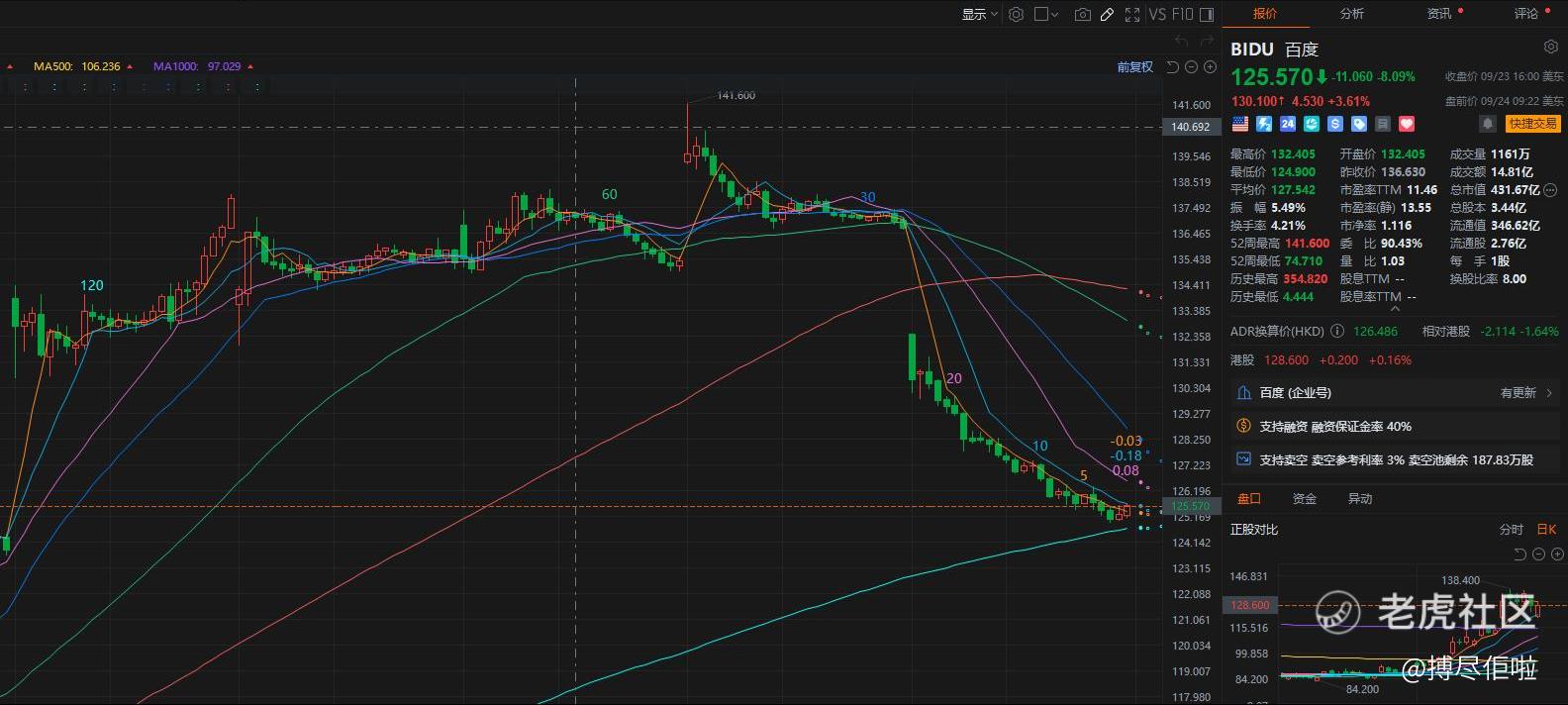Screen dimensions: 1568x705
Task: Open F10 company info
Action: 1182,14
